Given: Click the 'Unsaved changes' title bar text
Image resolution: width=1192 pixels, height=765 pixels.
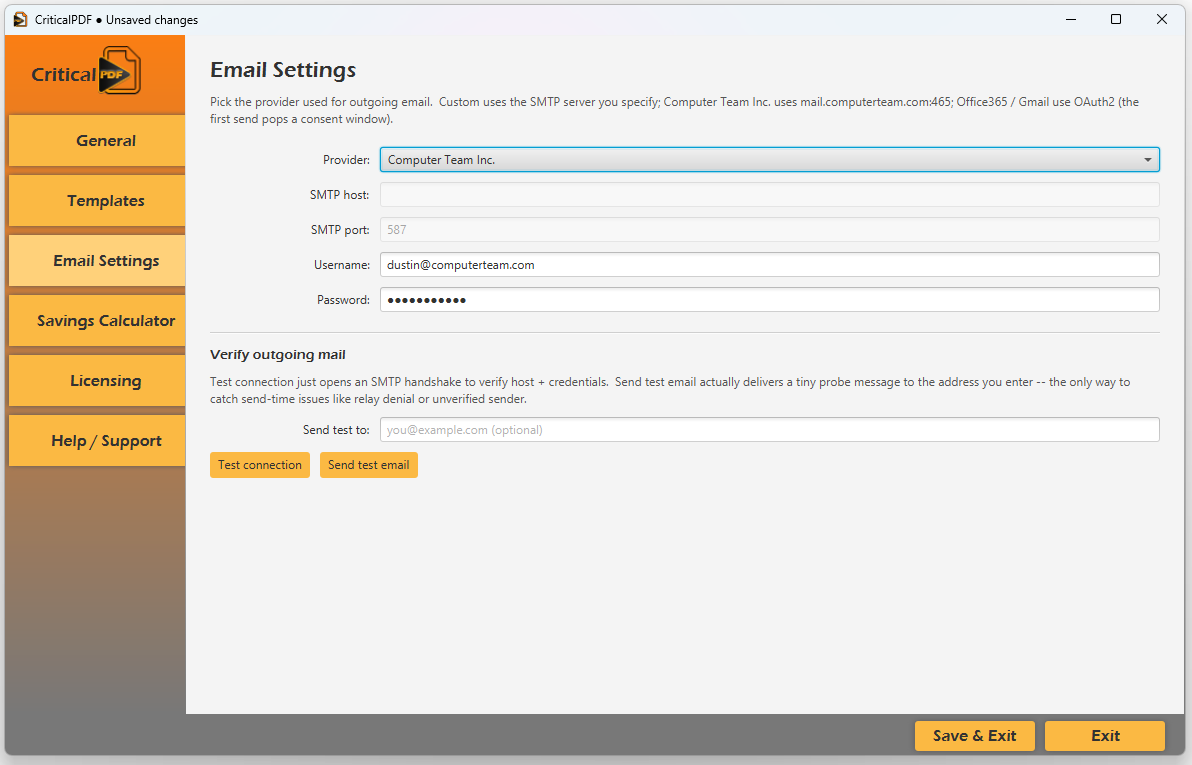Looking at the screenshot, I should point(152,20).
